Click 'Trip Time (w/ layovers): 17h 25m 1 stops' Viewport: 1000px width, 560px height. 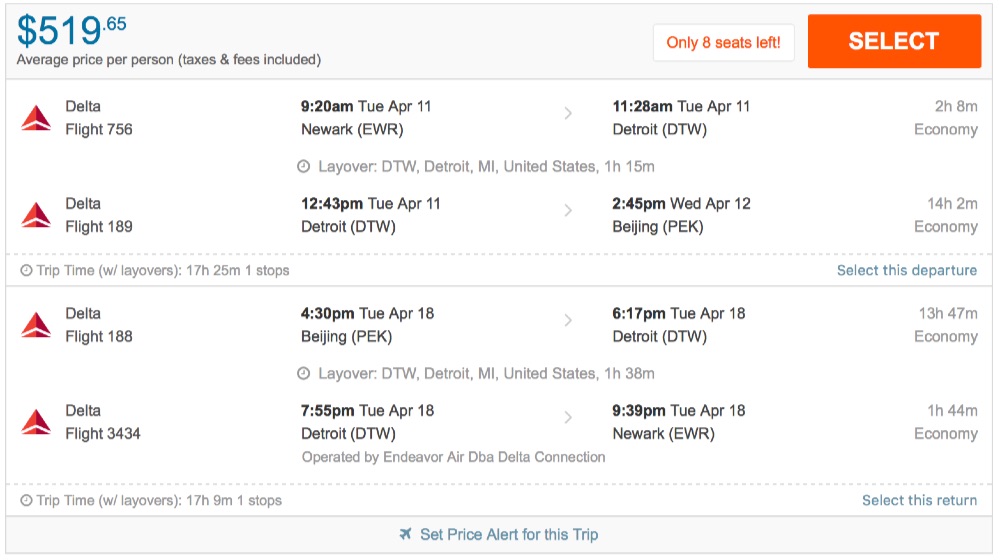point(163,270)
